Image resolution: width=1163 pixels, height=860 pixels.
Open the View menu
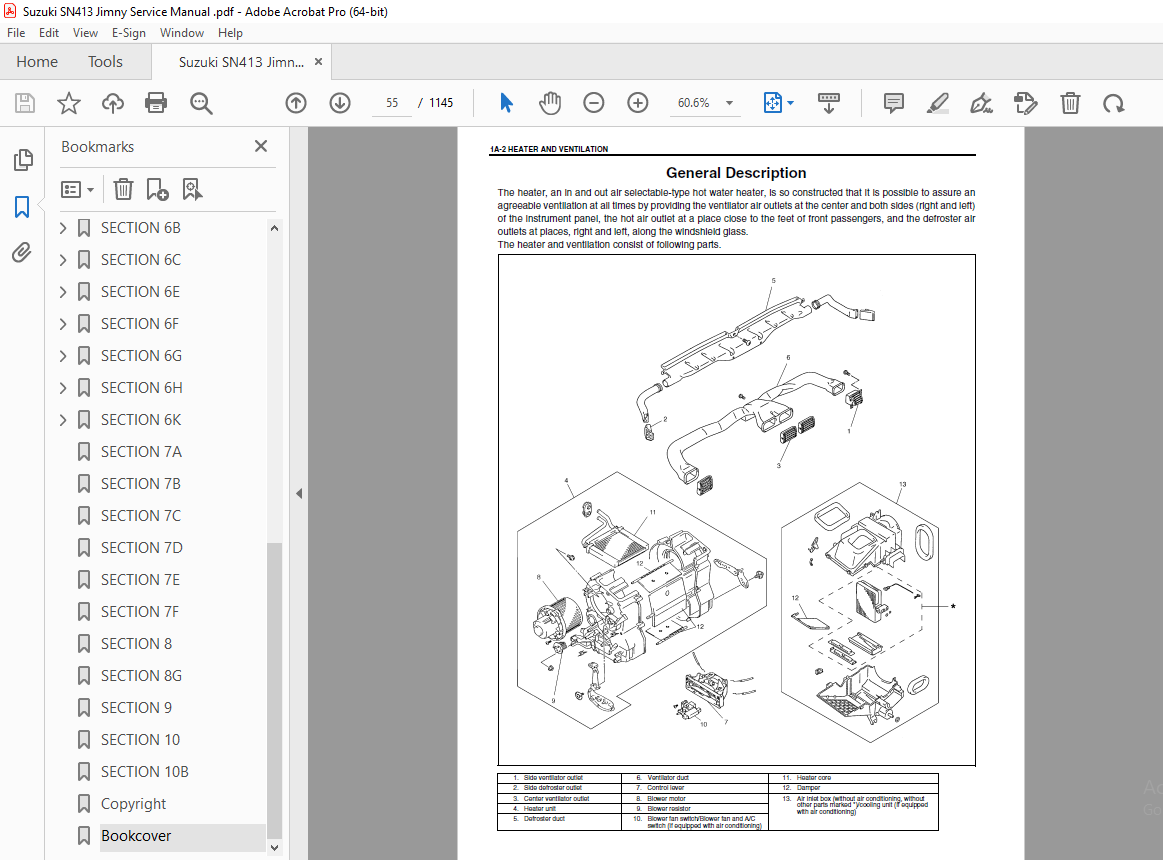(x=85, y=33)
